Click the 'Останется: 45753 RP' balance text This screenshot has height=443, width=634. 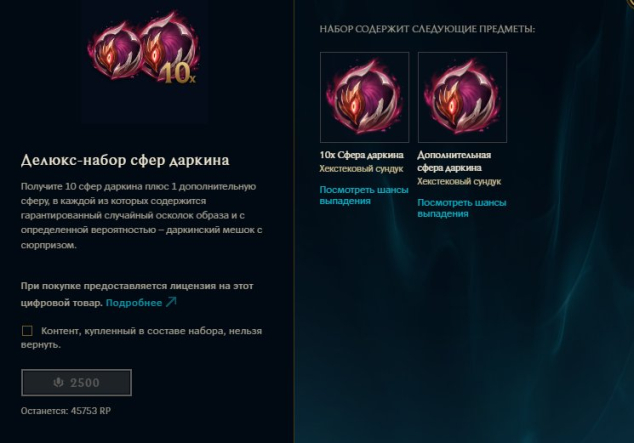click(x=66, y=411)
